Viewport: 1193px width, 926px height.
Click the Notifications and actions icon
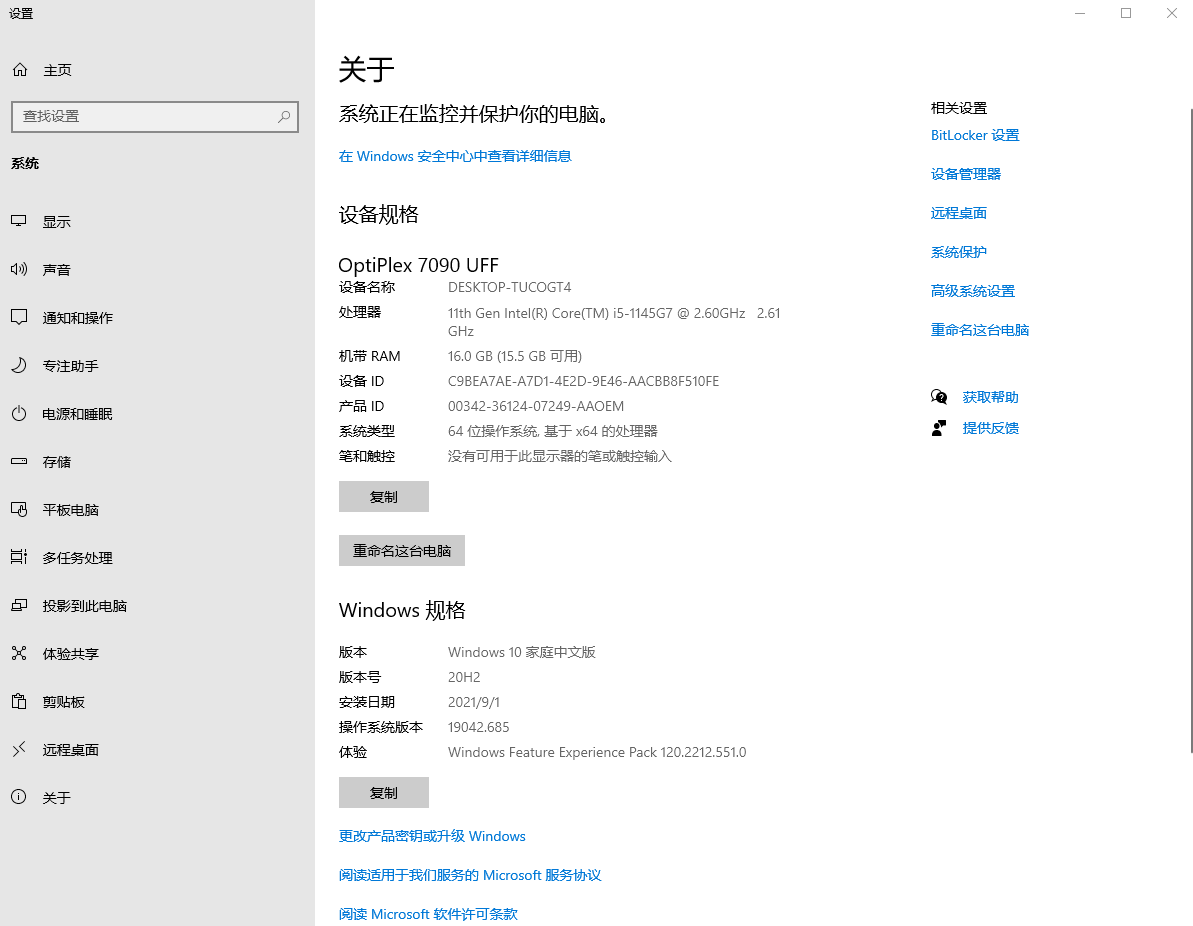click(x=19, y=317)
